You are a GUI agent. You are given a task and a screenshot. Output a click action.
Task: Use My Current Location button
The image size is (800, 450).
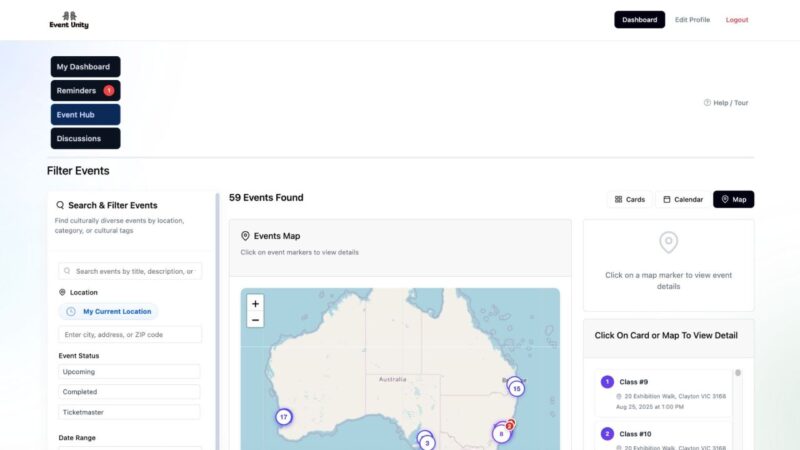pos(109,312)
